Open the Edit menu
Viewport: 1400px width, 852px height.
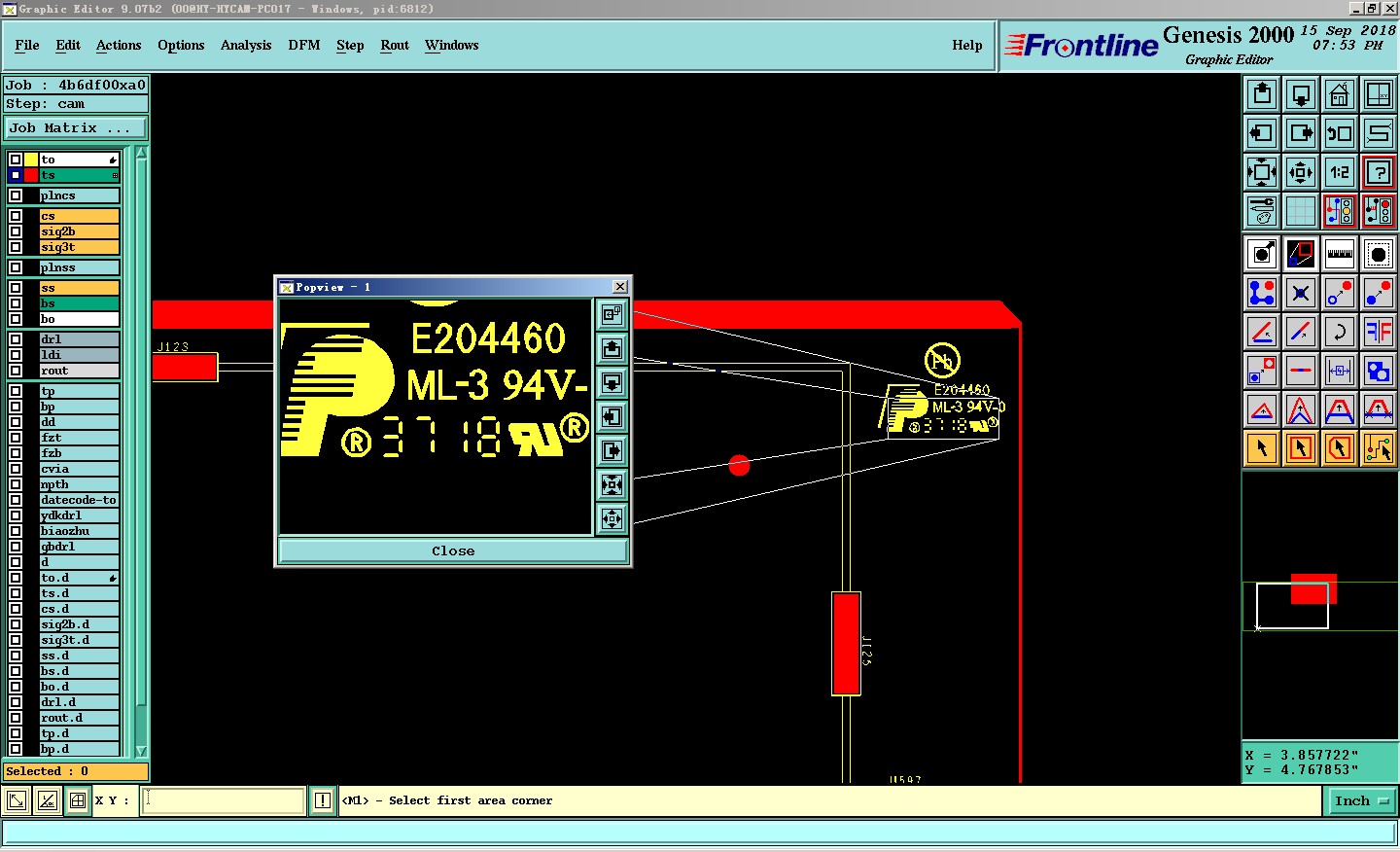pos(68,45)
